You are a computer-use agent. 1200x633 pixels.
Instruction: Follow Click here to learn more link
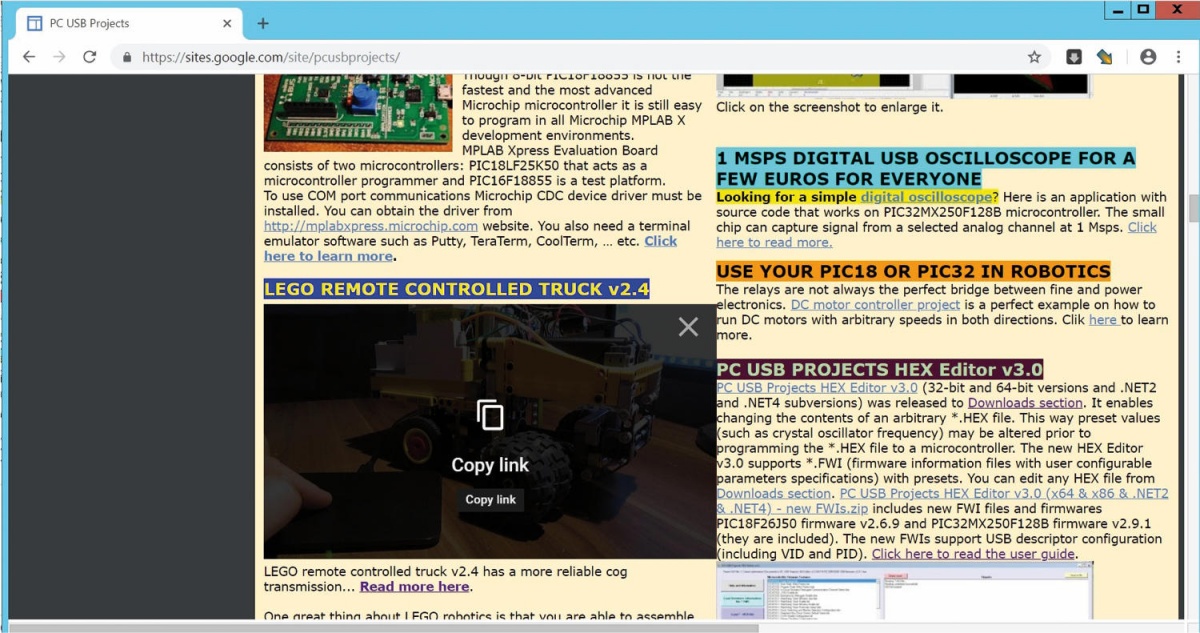tap(470, 248)
